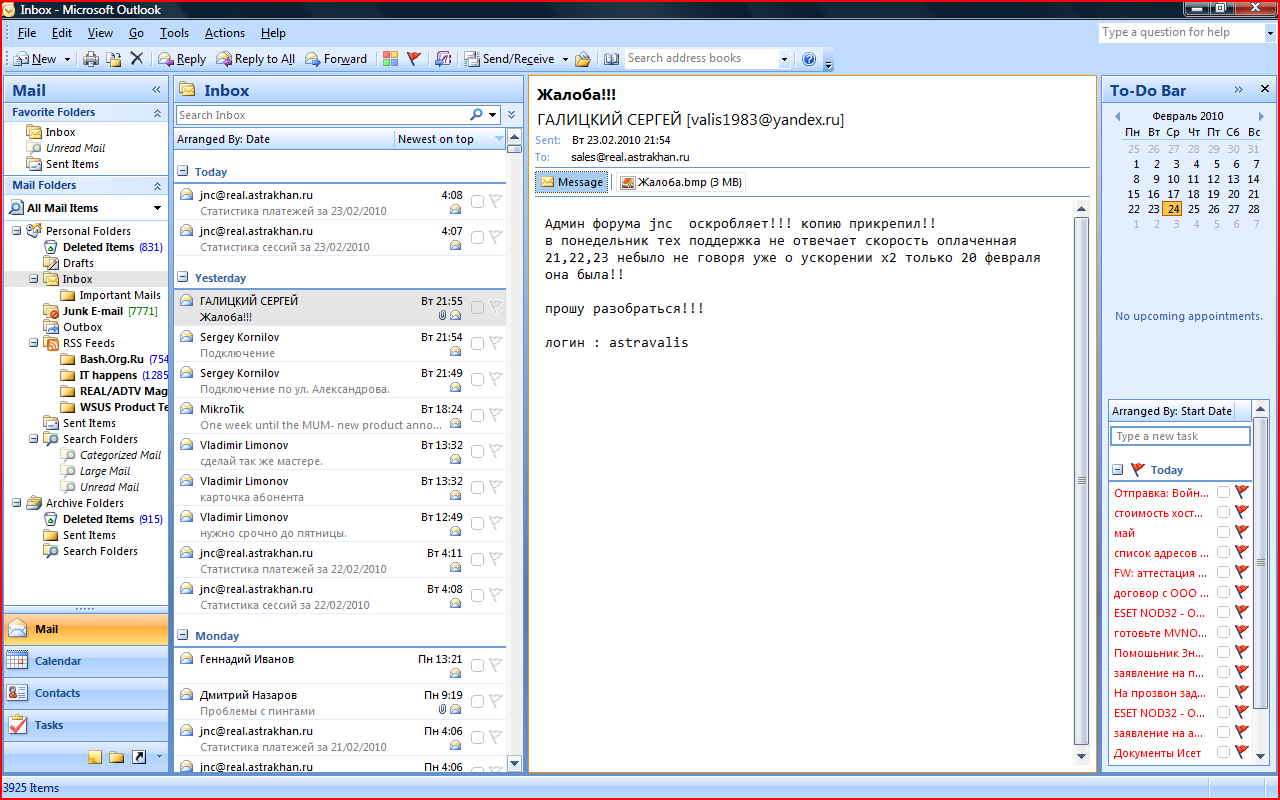
Task: Click the Print icon in the toolbar
Action: click(x=91, y=59)
